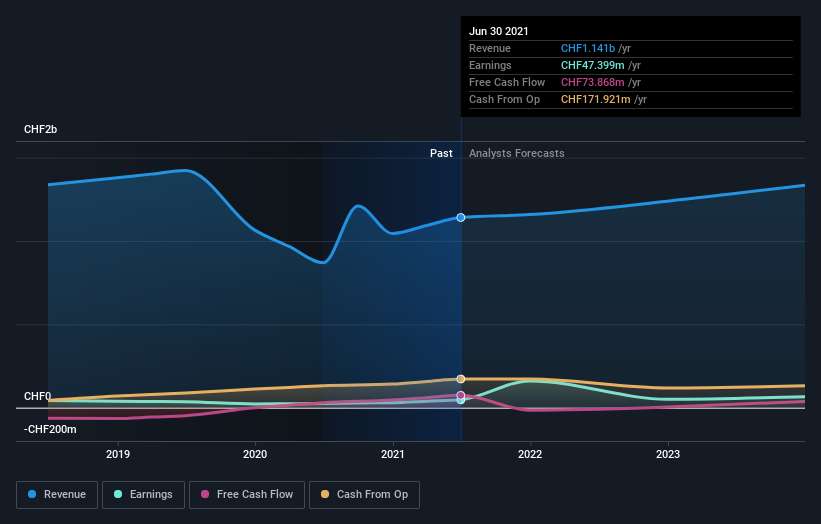Click the Cash From Op label in tooltip

click(504, 99)
